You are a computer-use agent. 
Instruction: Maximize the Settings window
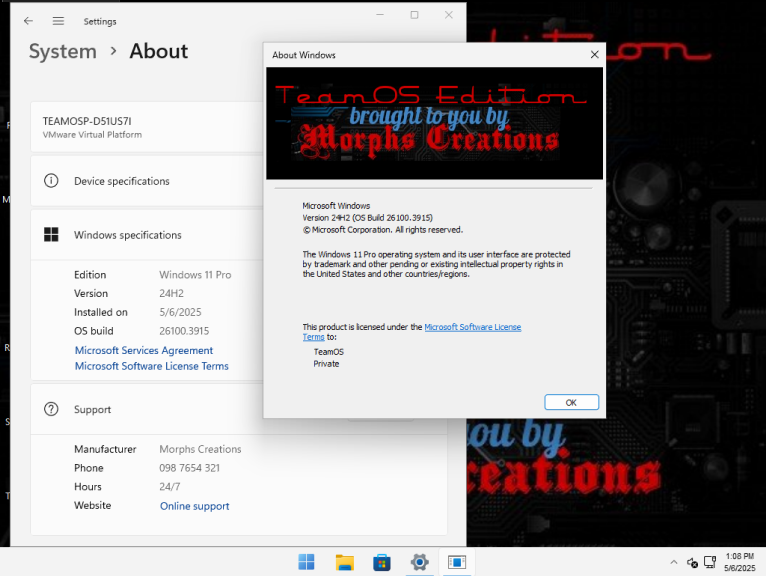pyautogui.click(x=414, y=15)
